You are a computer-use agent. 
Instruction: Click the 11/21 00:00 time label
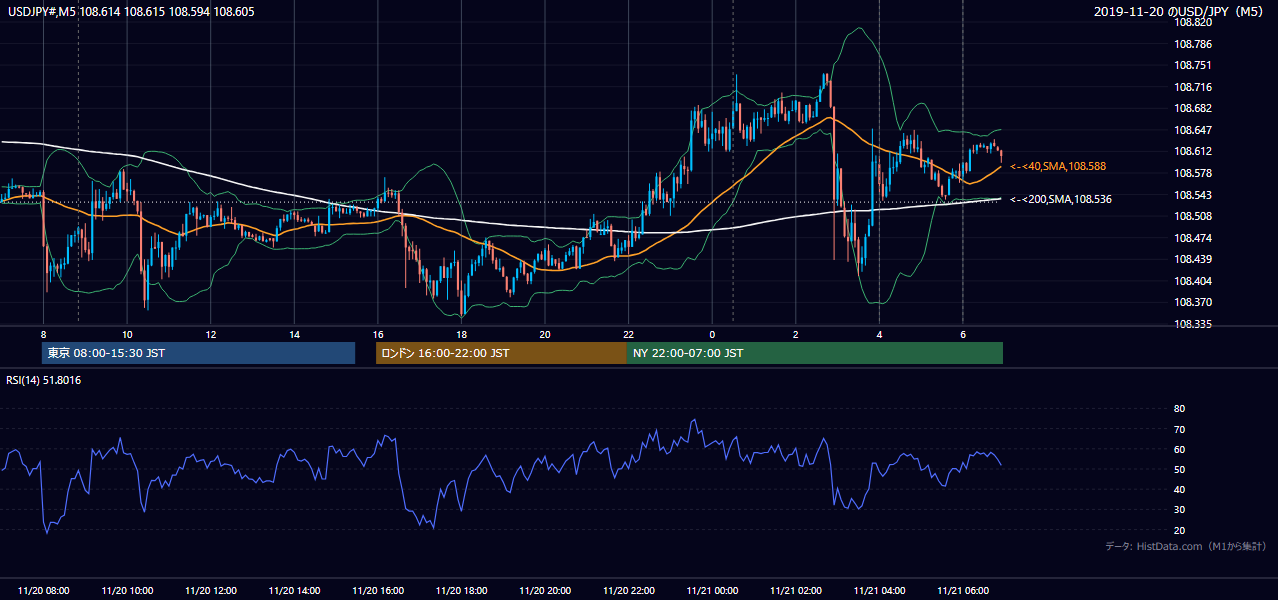coord(712,591)
